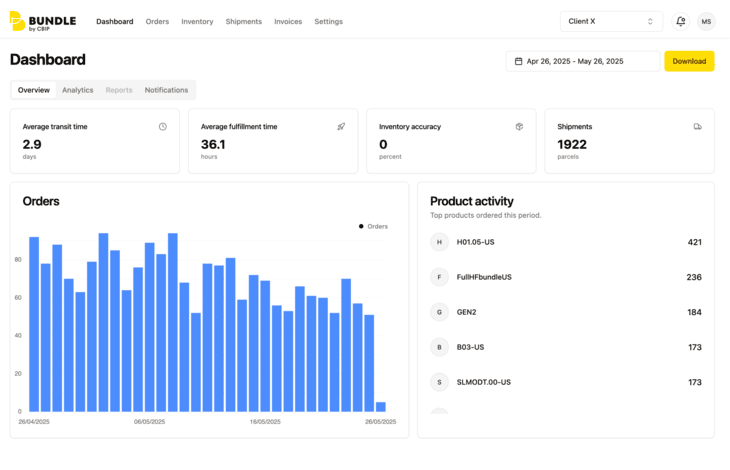Click product name H01.05-US
The image size is (730, 470).
(x=475, y=242)
